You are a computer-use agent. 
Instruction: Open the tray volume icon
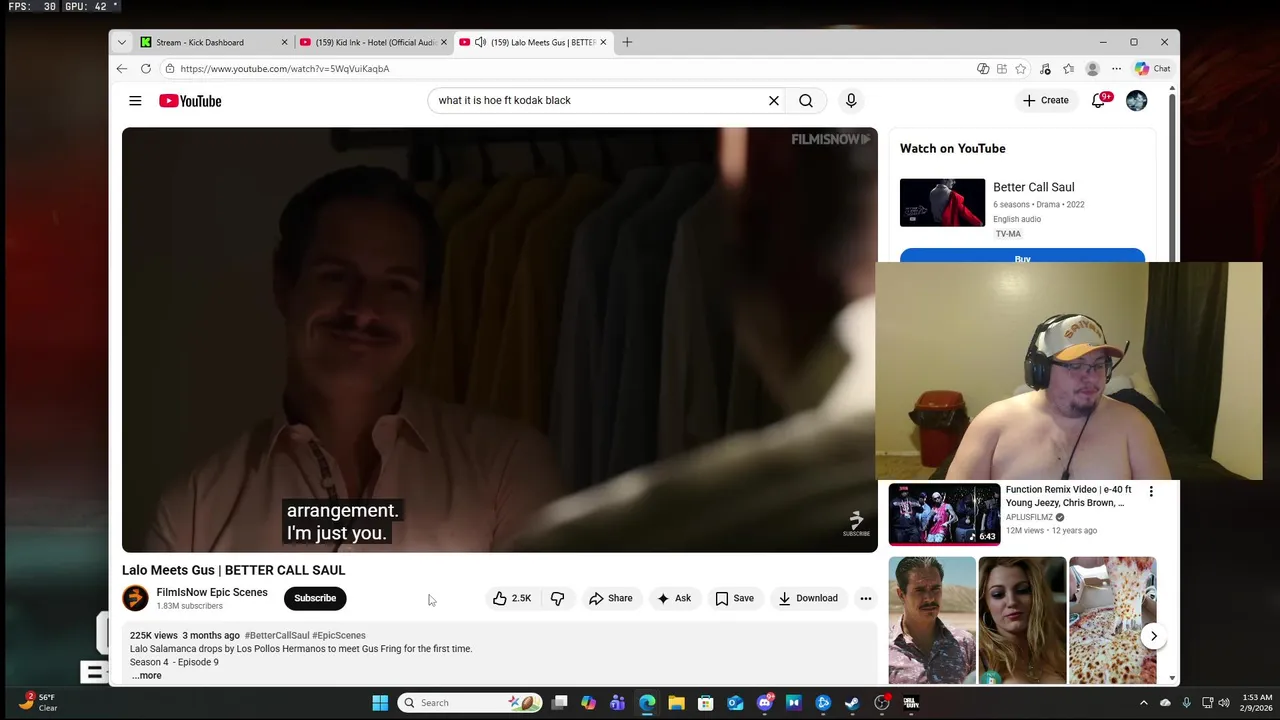coord(1225,703)
